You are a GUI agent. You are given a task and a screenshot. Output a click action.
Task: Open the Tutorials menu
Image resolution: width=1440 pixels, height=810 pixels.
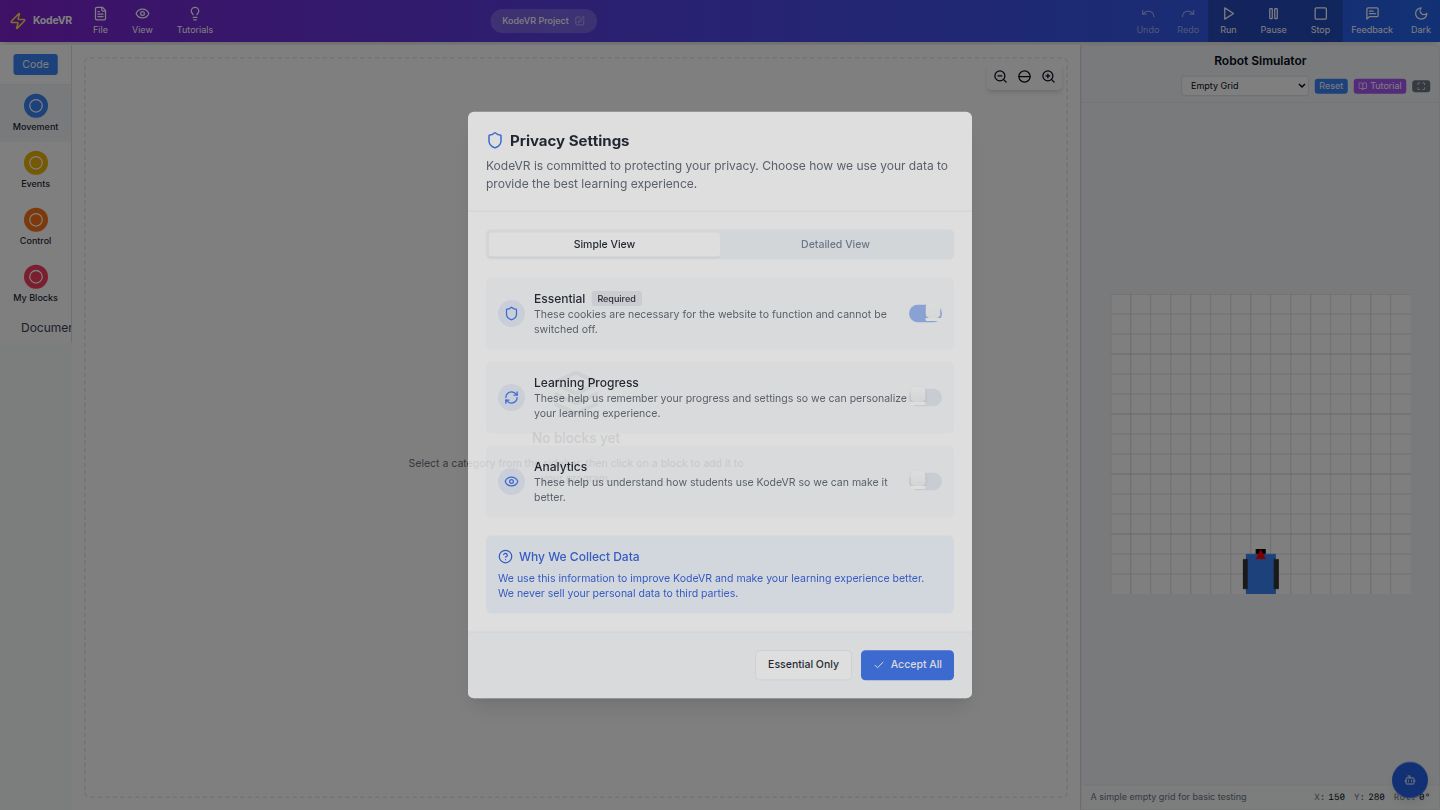[194, 20]
